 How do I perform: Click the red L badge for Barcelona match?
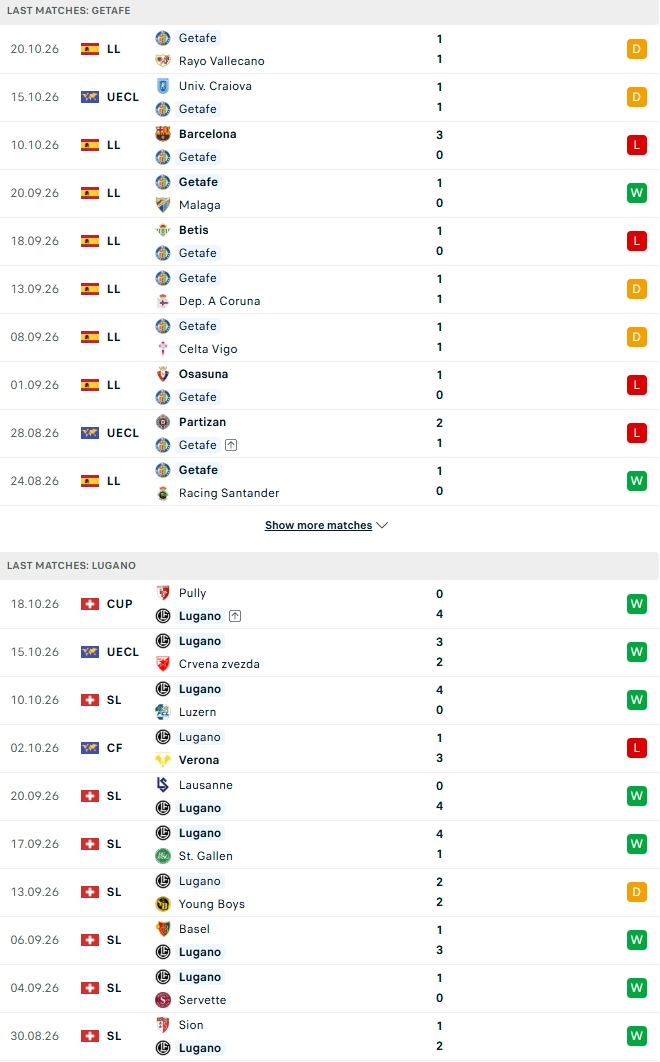(x=636, y=145)
